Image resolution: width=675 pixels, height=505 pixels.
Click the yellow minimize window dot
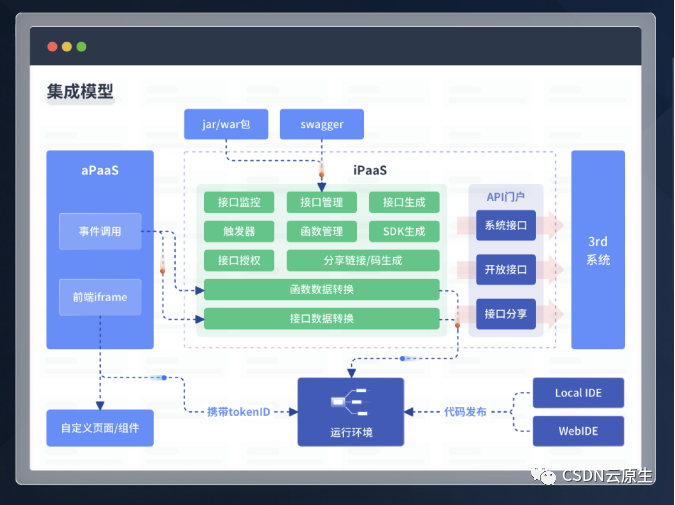coord(67,46)
